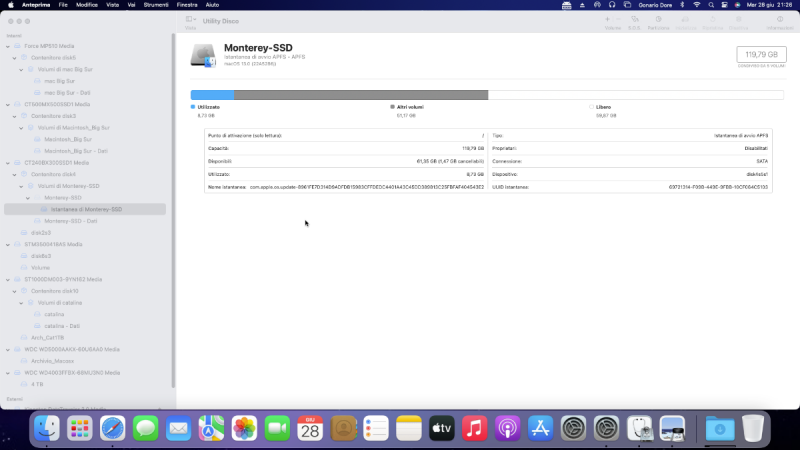The width and height of the screenshot is (800, 450).
Task: Select Macintosh_Big Sur - Dati volume
Action: tap(76, 151)
